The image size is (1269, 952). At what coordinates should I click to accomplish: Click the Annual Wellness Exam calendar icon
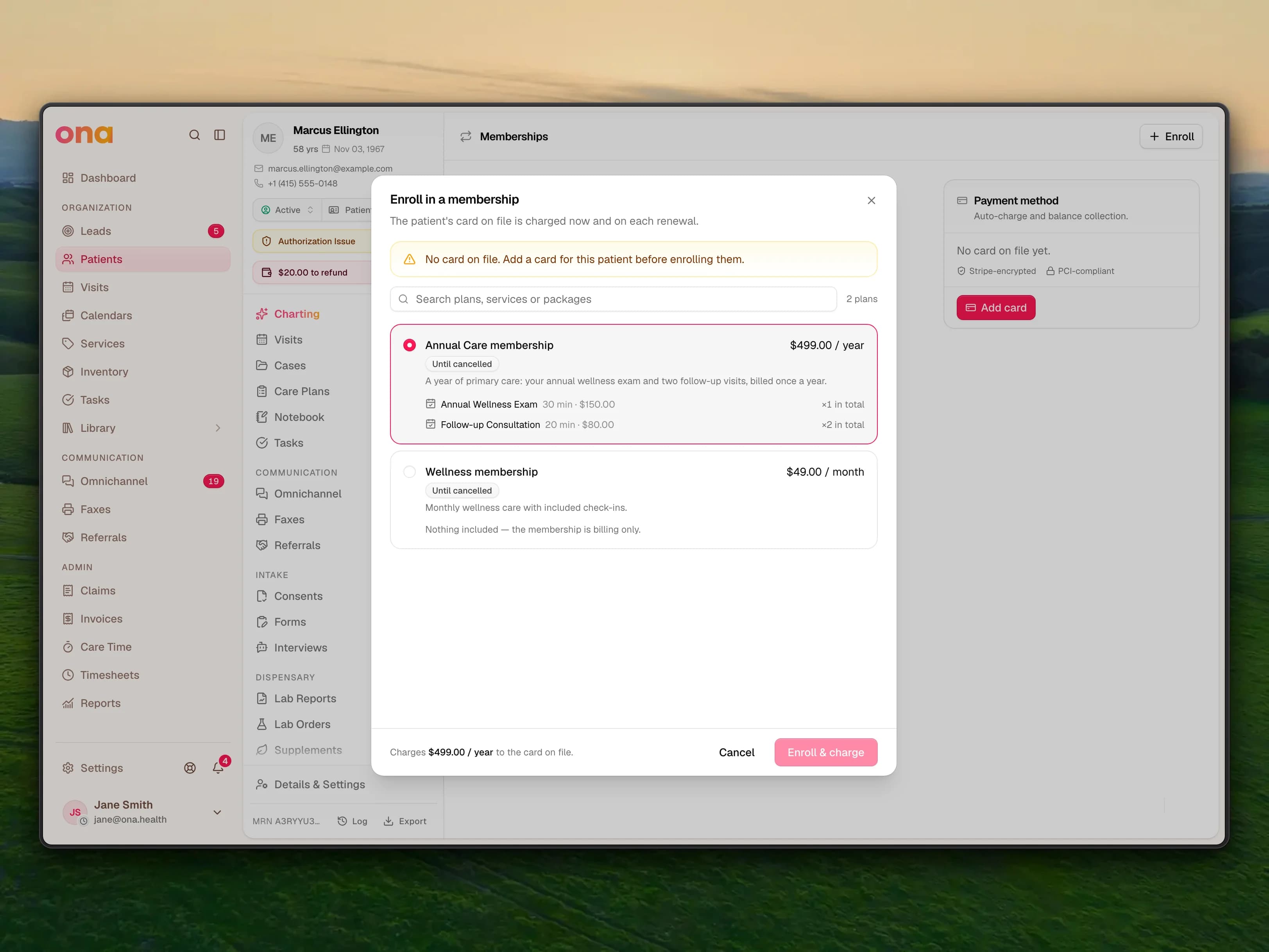[431, 404]
